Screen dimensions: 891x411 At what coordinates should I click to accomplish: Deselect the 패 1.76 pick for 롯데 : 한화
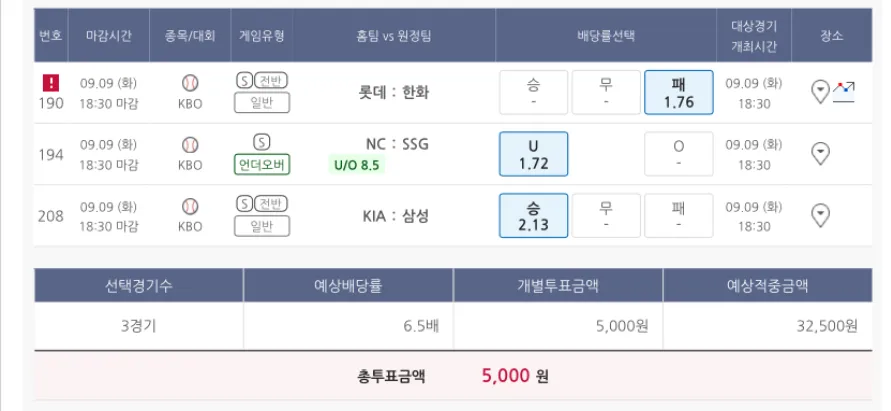(x=678, y=92)
